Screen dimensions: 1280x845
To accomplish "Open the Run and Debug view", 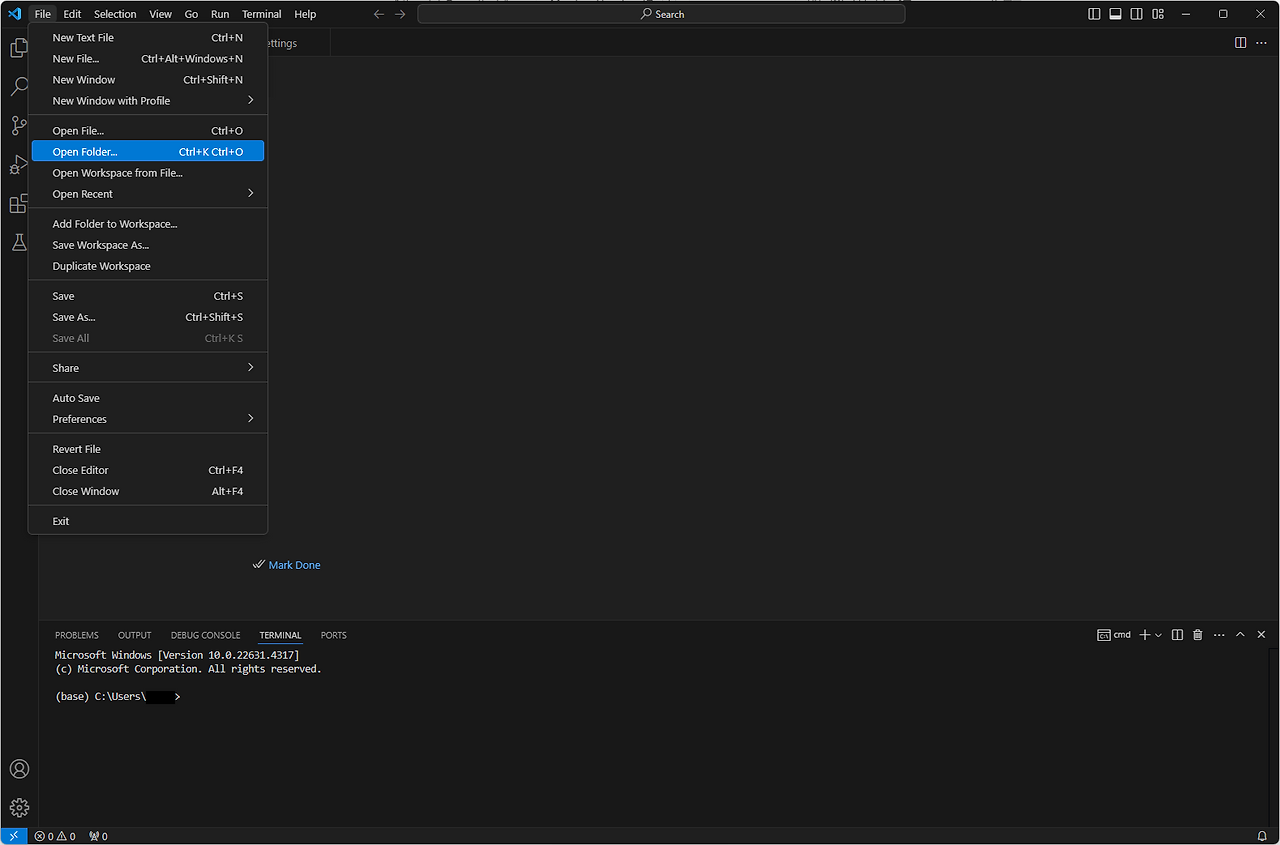I will tap(18, 164).
